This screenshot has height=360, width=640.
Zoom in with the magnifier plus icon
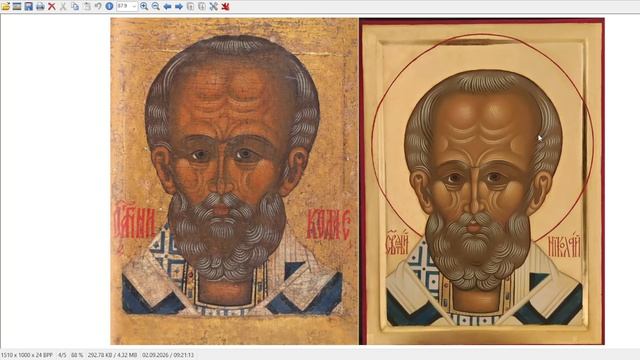pos(144,6)
